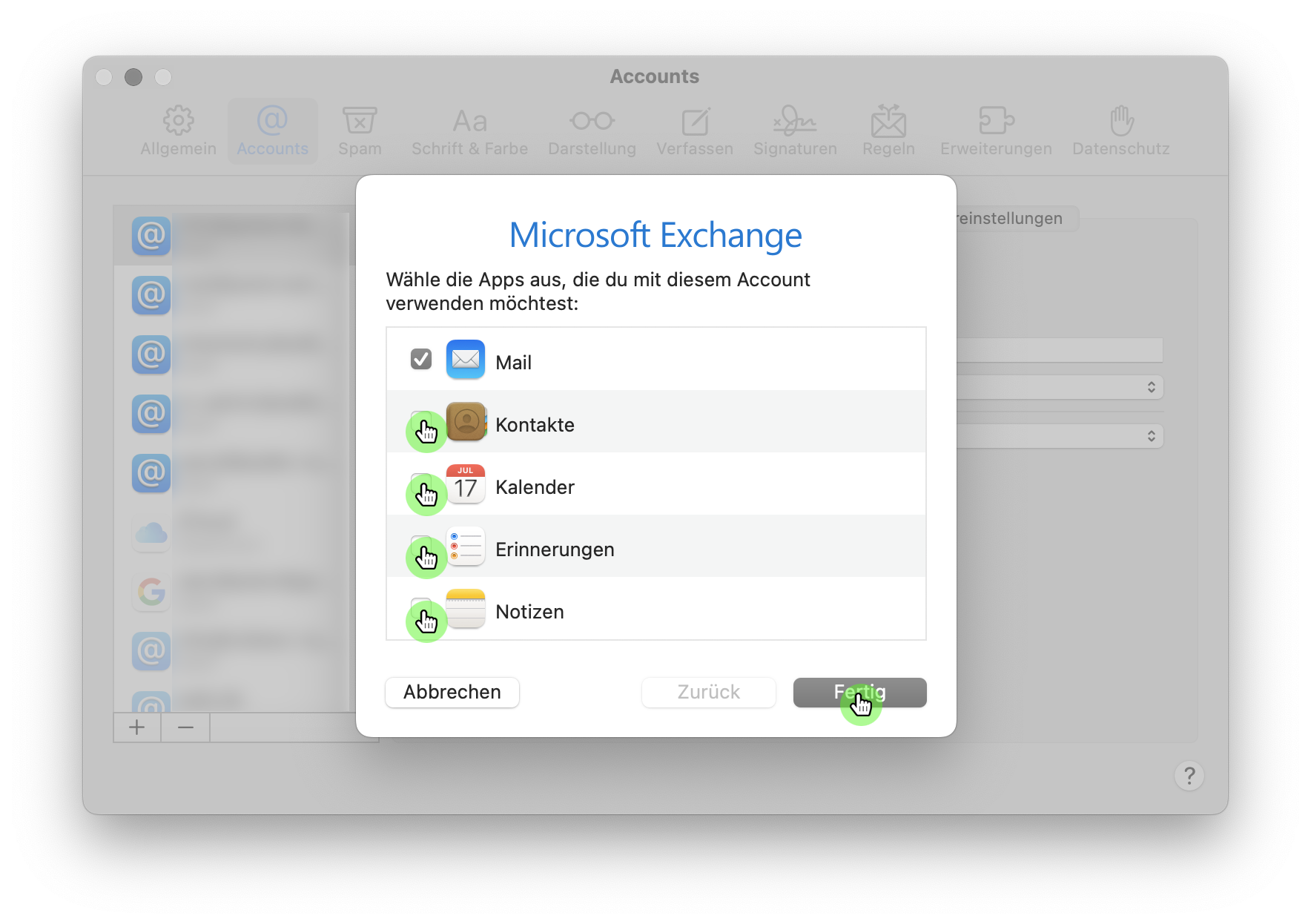Enable the Kontakte checkbox
Screen dimensions: 1311x924
click(421, 421)
